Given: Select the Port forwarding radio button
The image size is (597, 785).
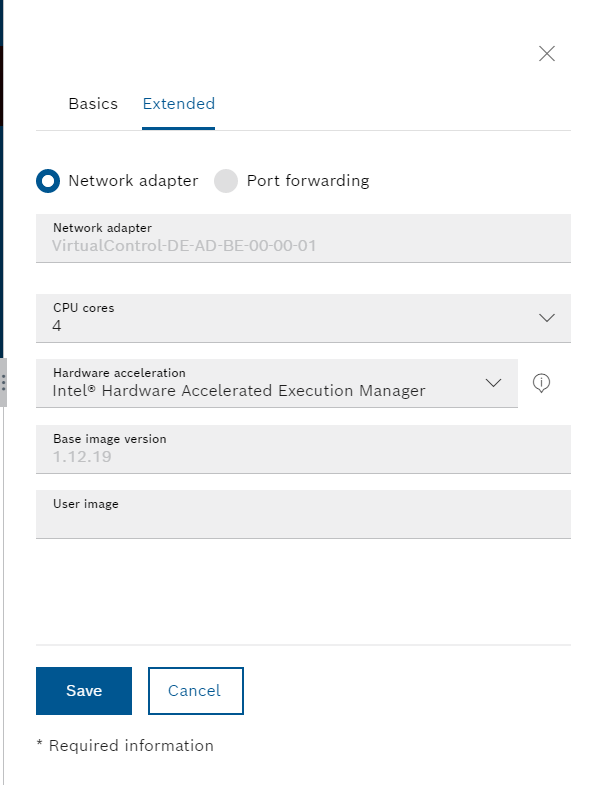Looking at the screenshot, I should (226, 181).
